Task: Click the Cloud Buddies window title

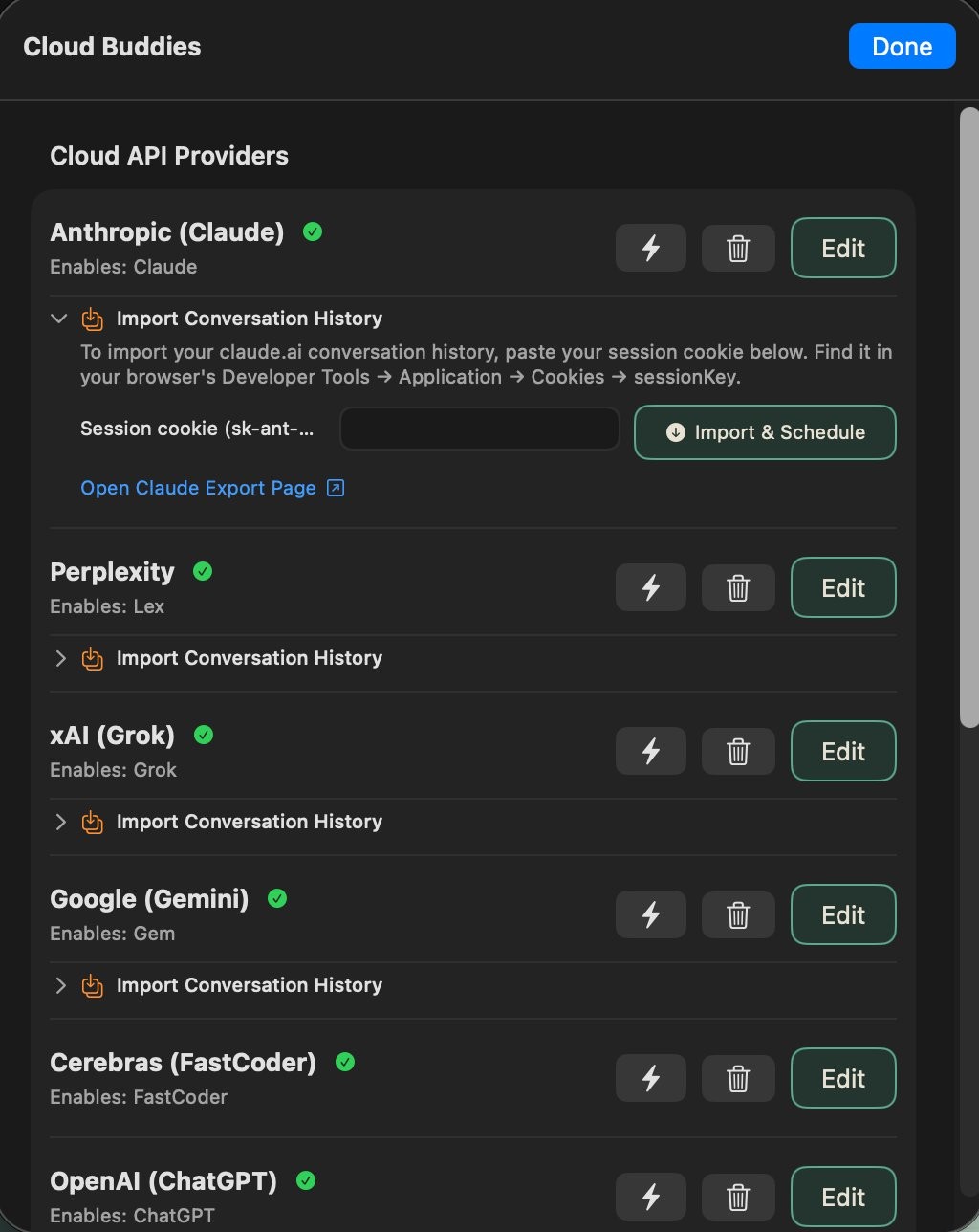Action: tap(112, 47)
